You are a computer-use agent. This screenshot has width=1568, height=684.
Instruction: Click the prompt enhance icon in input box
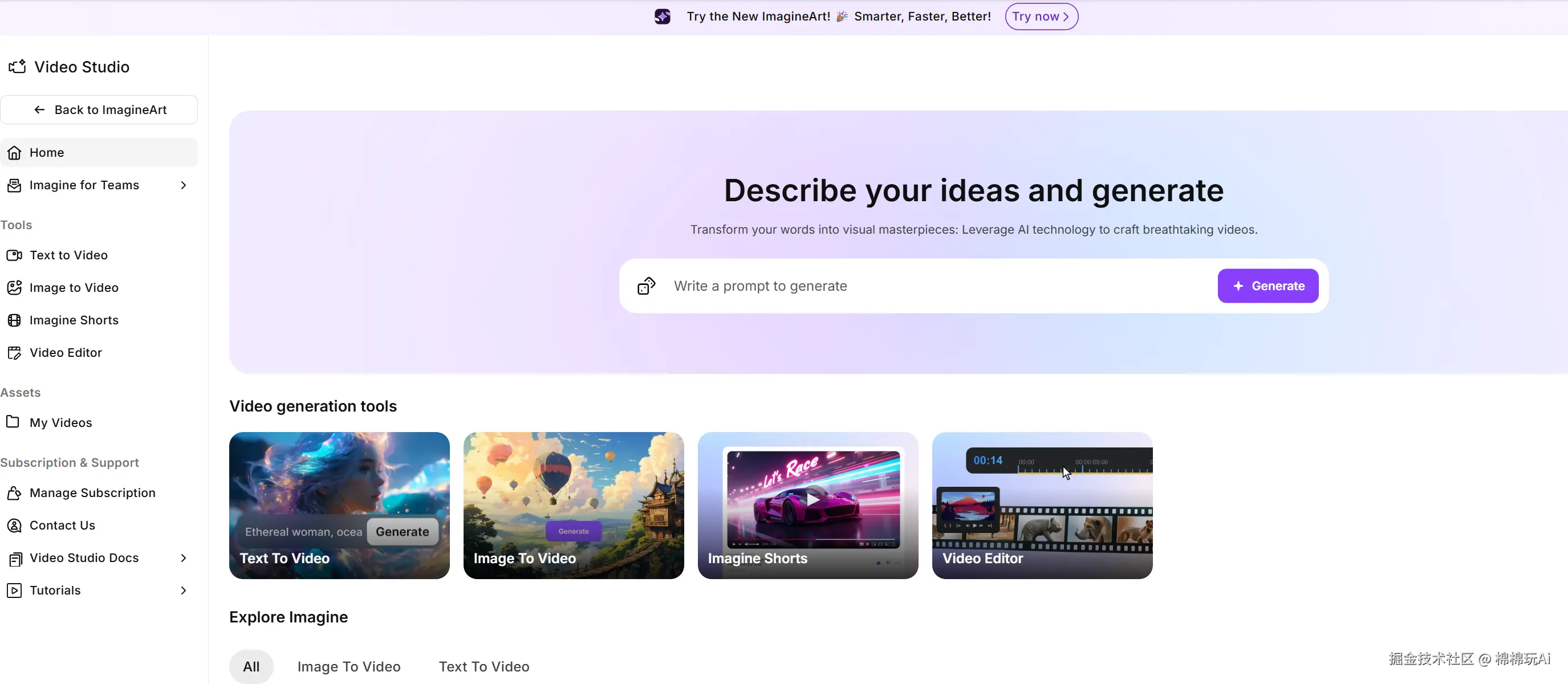pos(646,286)
